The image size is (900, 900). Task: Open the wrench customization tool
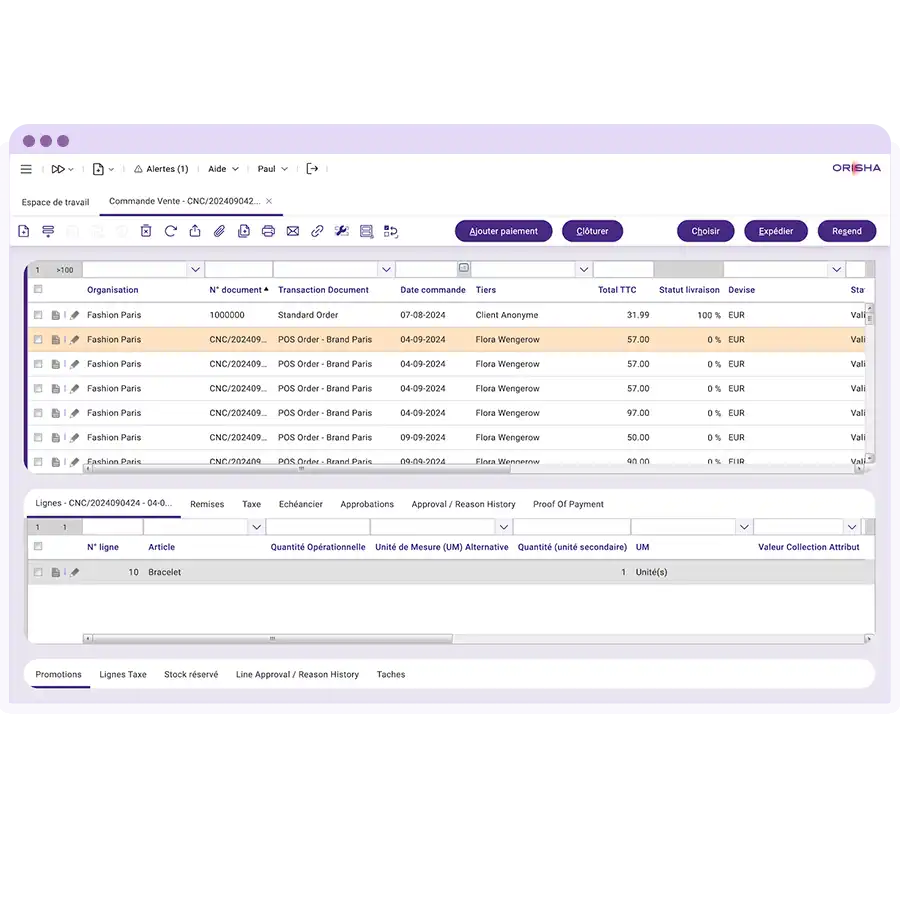coord(342,231)
